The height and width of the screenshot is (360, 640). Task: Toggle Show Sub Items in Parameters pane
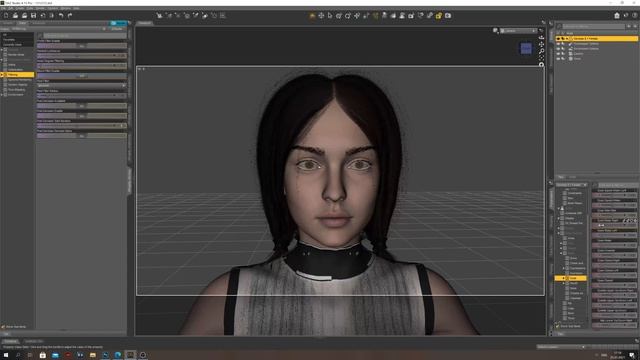pos(558,326)
